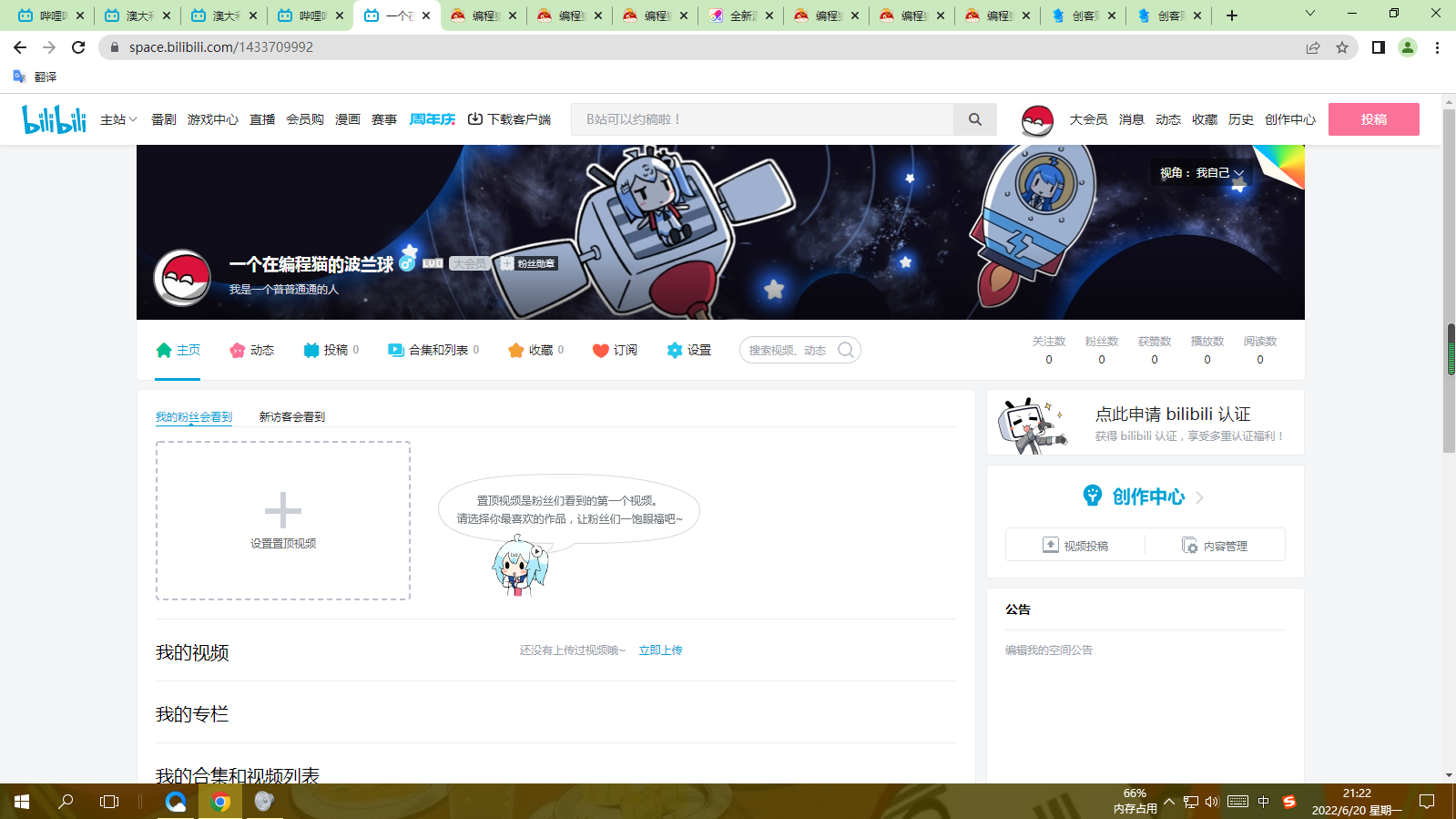Image resolution: width=1456 pixels, height=819 pixels.
Task: Expand the 主站 dropdown menu
Action: (x=118, y=119)
